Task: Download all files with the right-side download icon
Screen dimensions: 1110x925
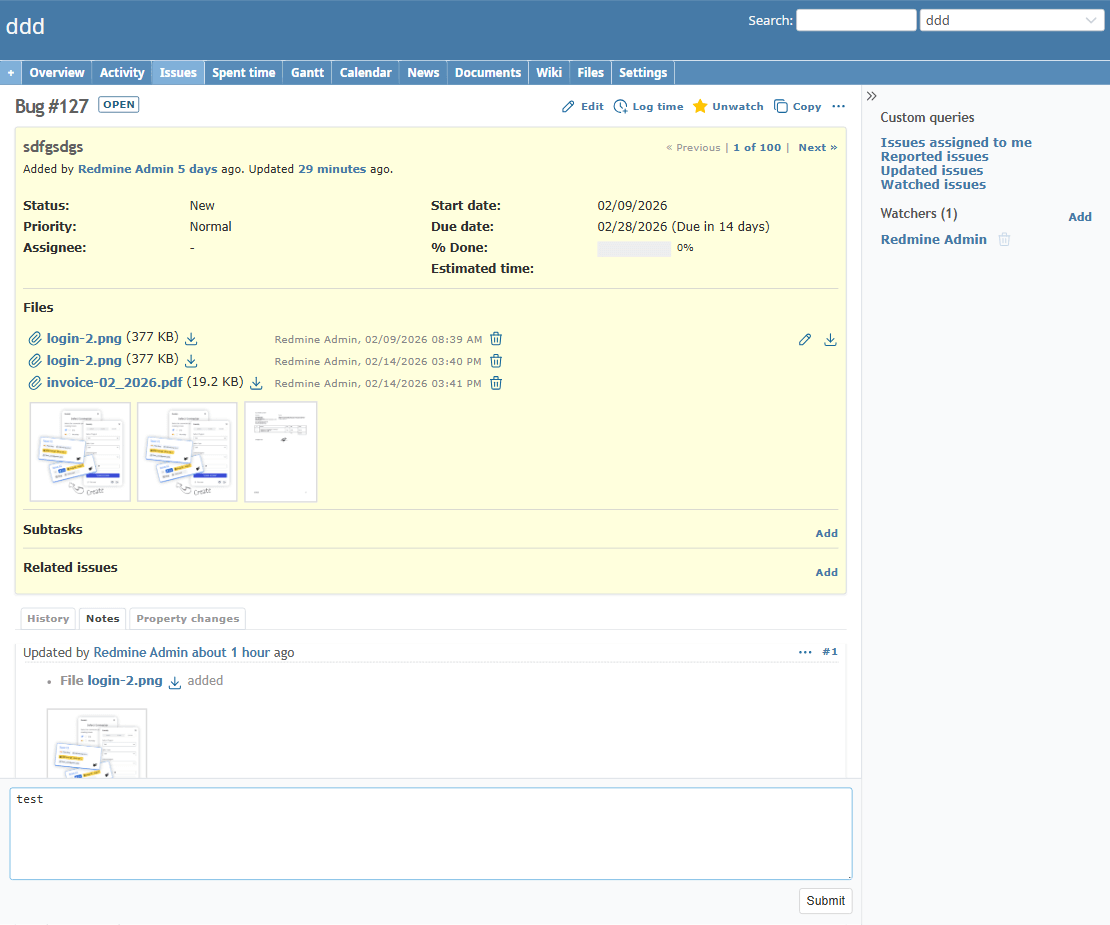Action: click(x=830, y=340)
